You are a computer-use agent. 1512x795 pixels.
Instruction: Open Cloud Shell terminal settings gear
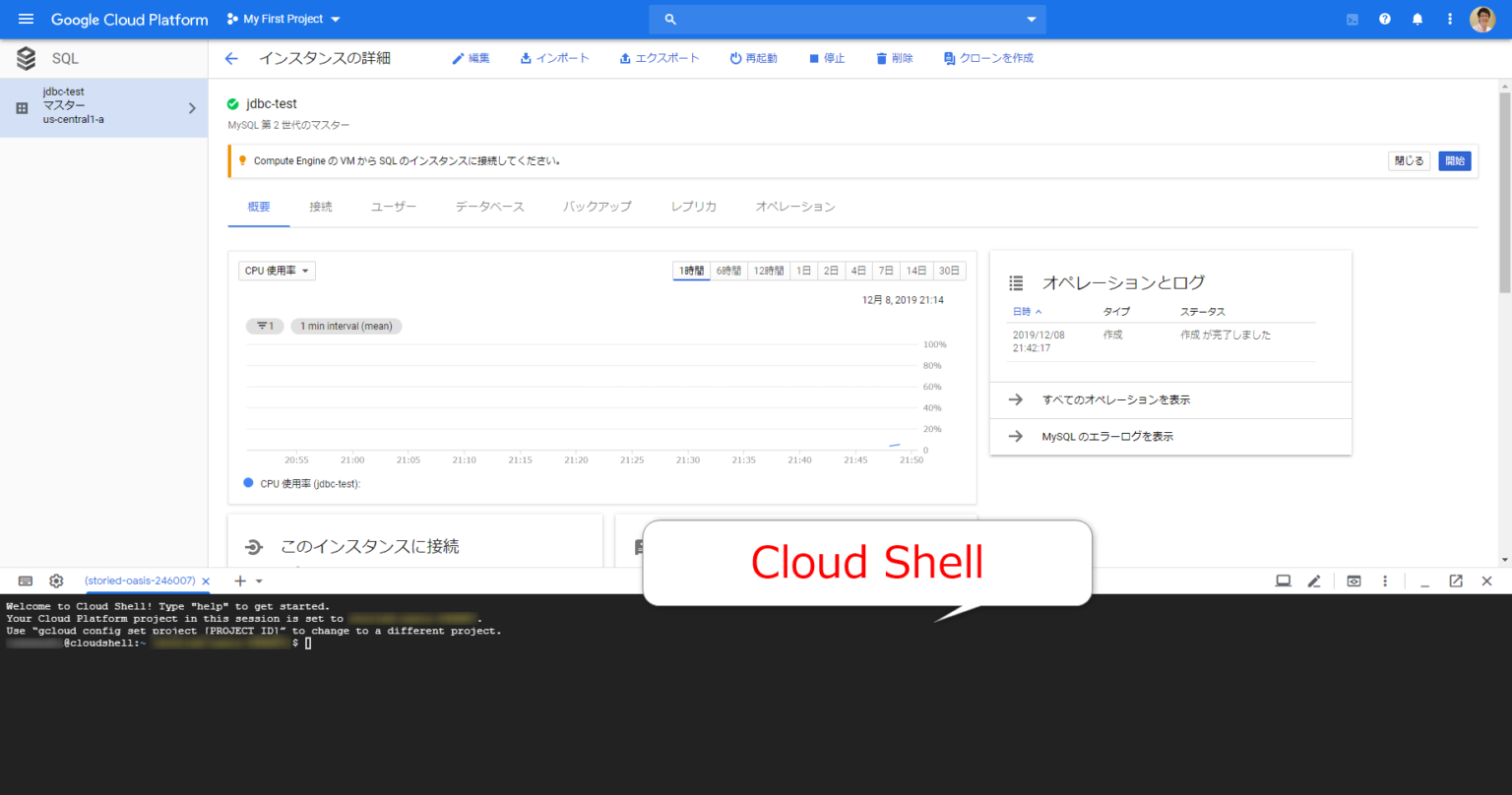56,581
